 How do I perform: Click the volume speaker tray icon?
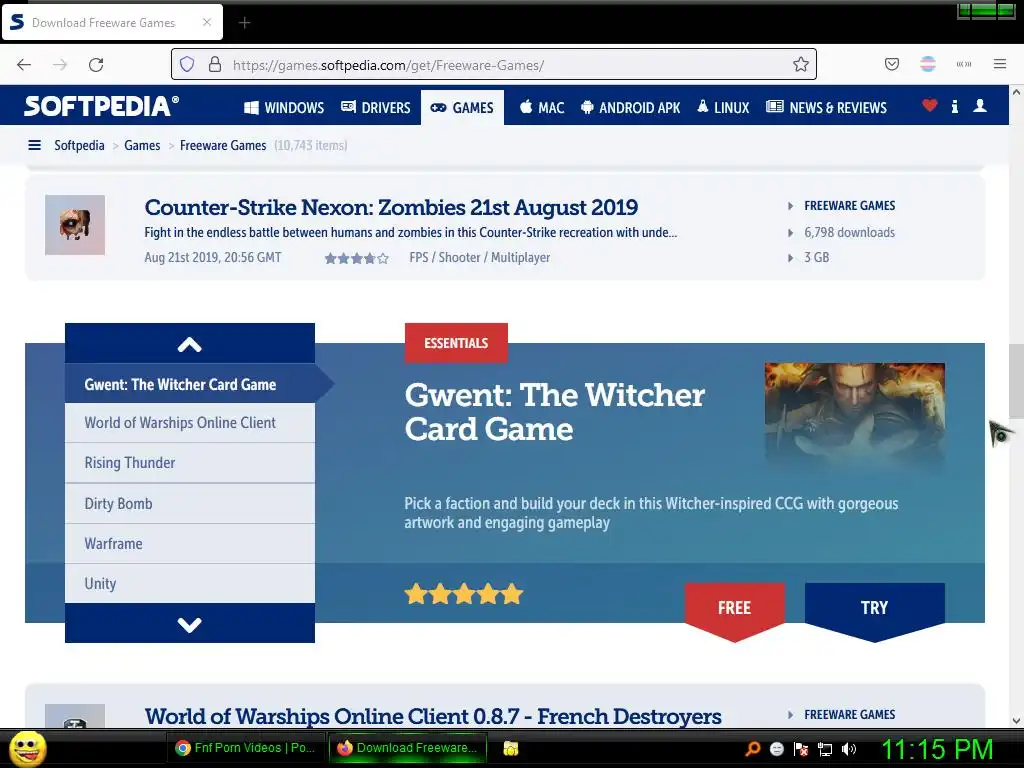[849, 749]
